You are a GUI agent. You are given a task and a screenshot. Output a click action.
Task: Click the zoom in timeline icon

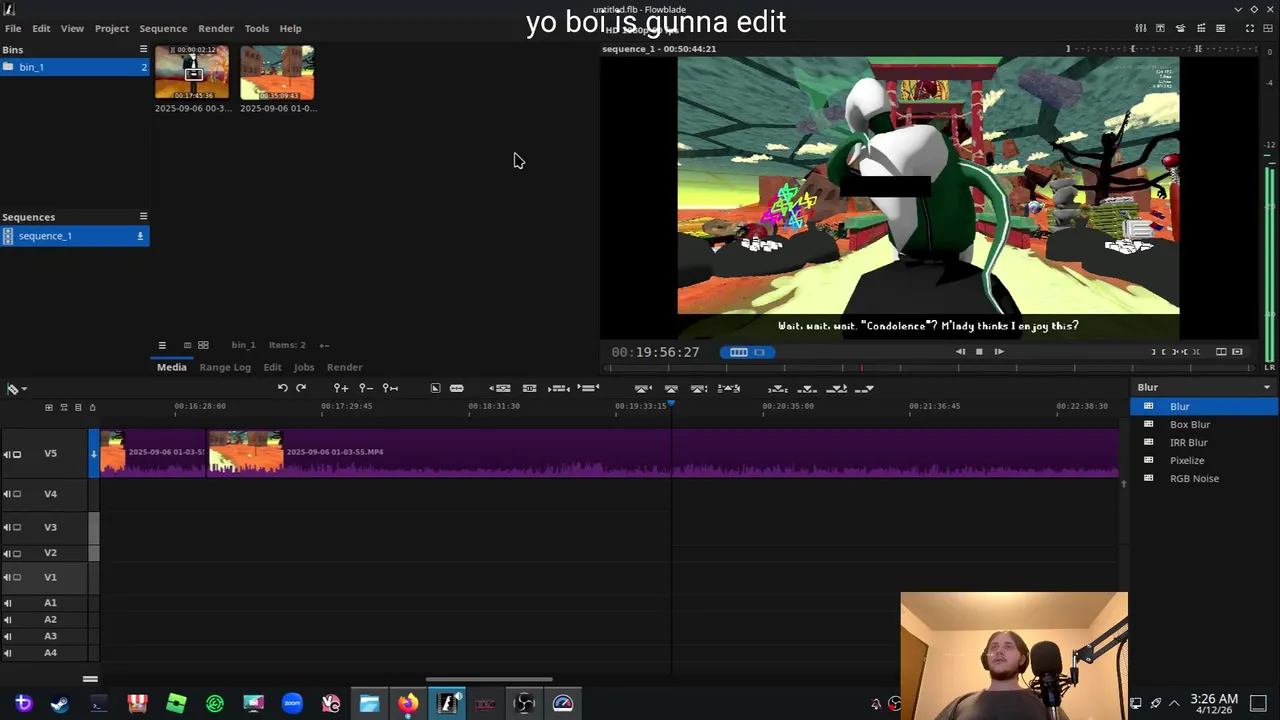coord(341,388)
